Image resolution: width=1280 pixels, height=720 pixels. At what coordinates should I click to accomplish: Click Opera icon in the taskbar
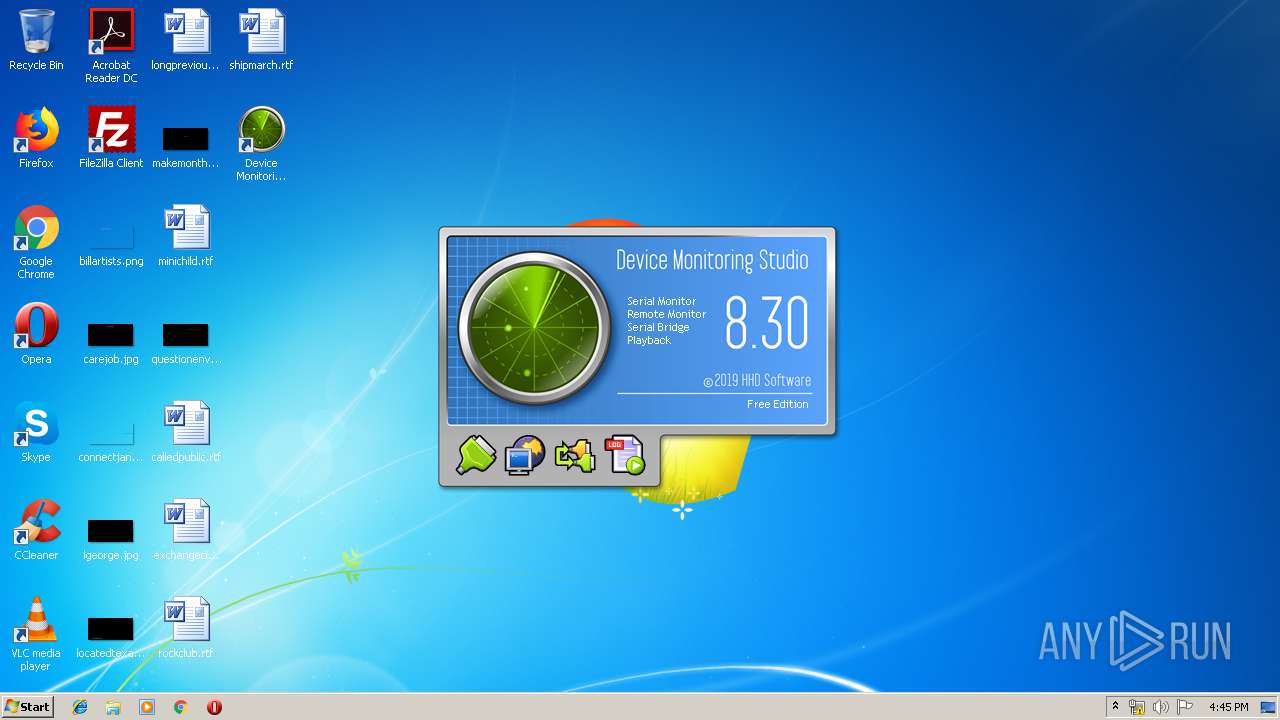[x=214, y=707]
